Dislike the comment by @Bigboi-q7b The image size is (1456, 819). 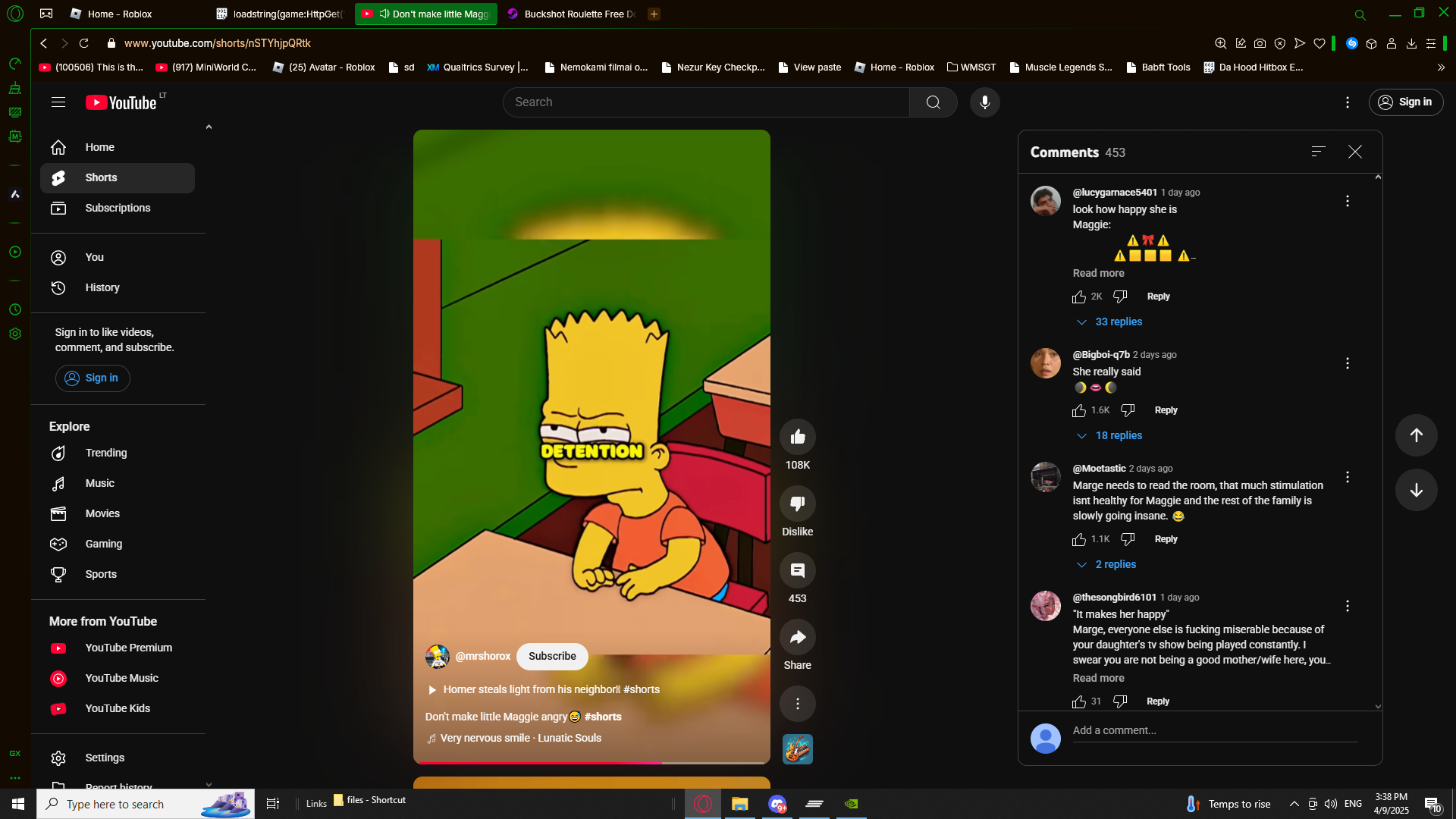1128,410
